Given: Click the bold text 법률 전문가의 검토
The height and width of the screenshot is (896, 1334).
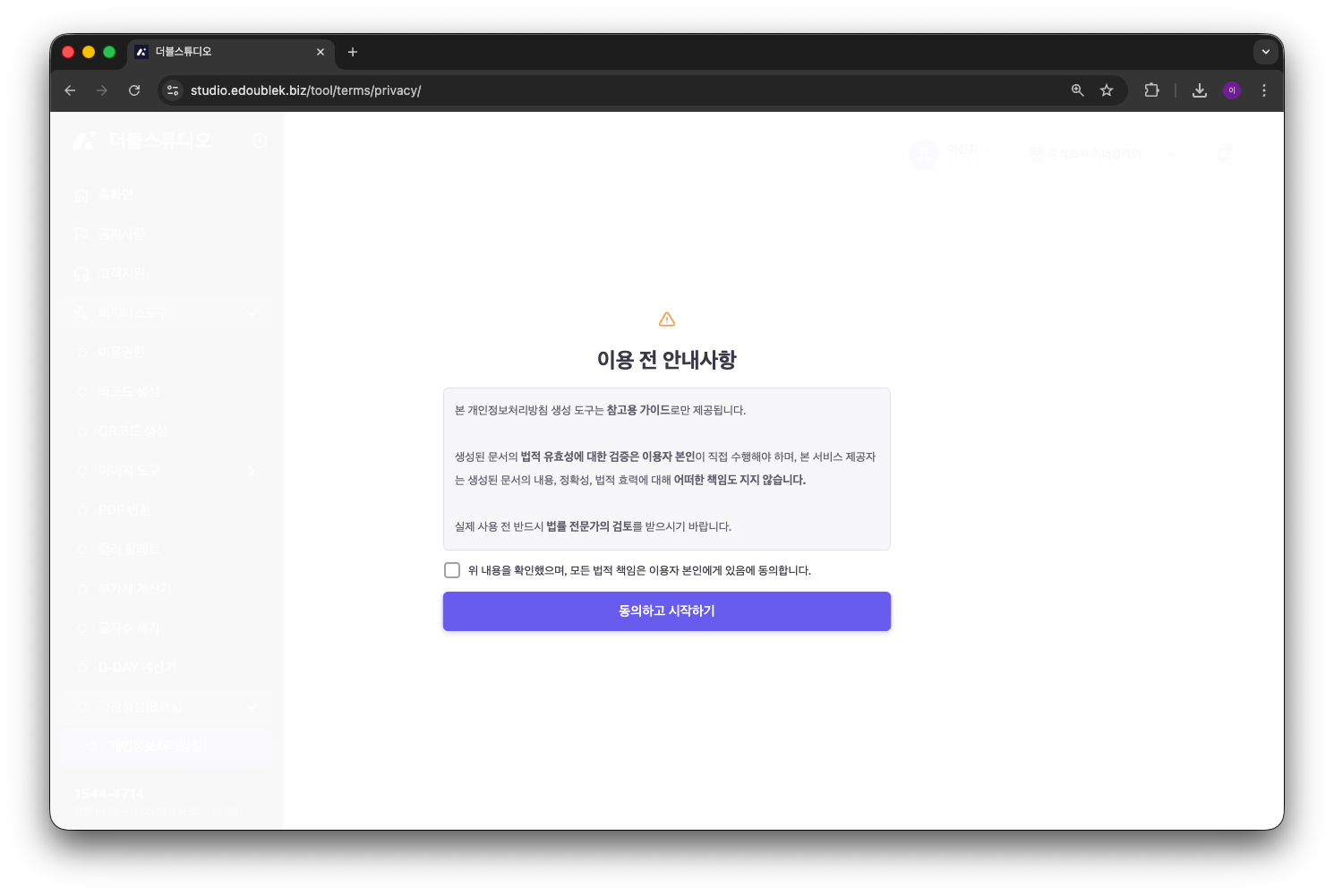Looking at the screenshot, I should coord(589,526).
